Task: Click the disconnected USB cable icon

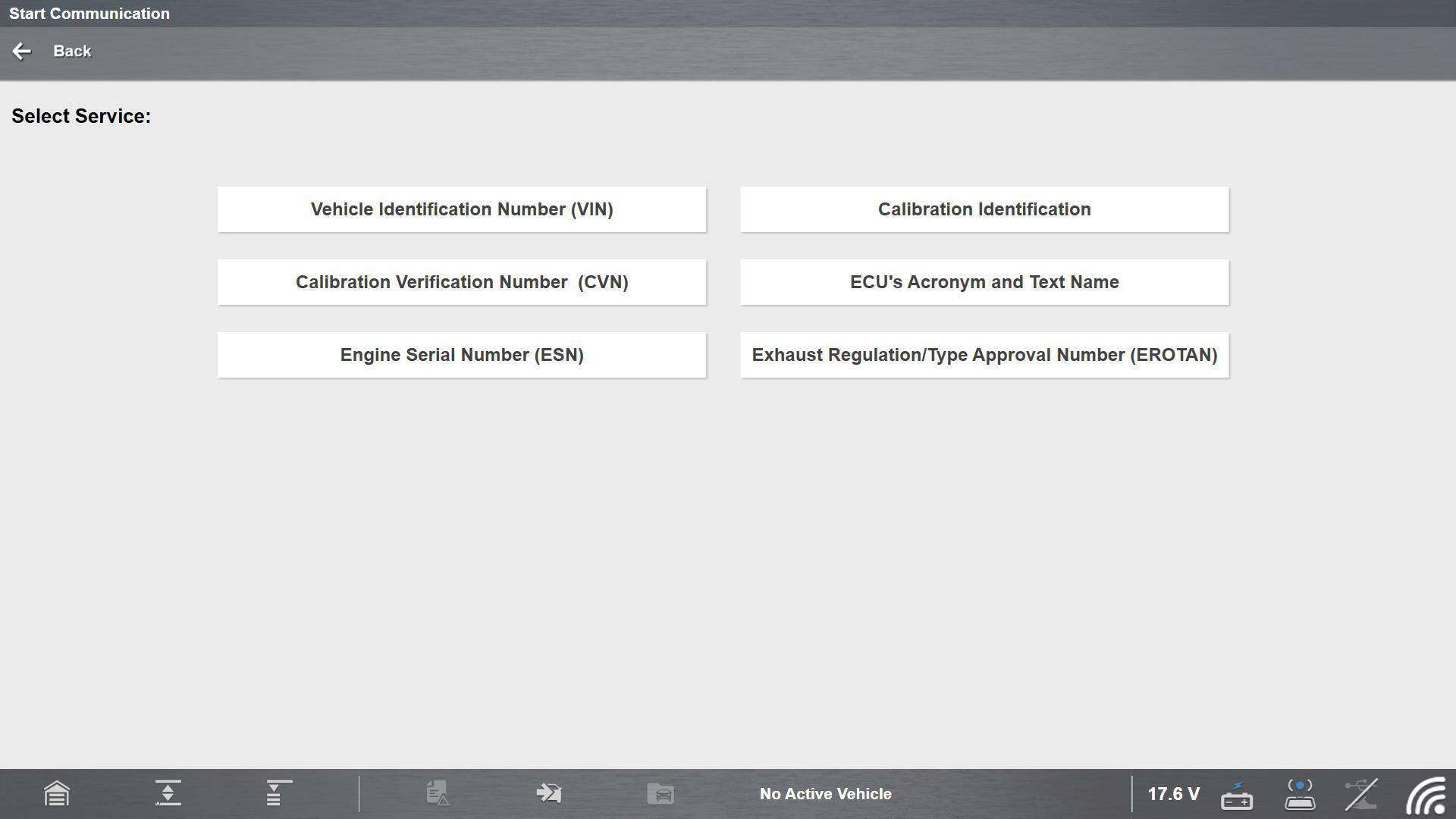Action: 1361,794
